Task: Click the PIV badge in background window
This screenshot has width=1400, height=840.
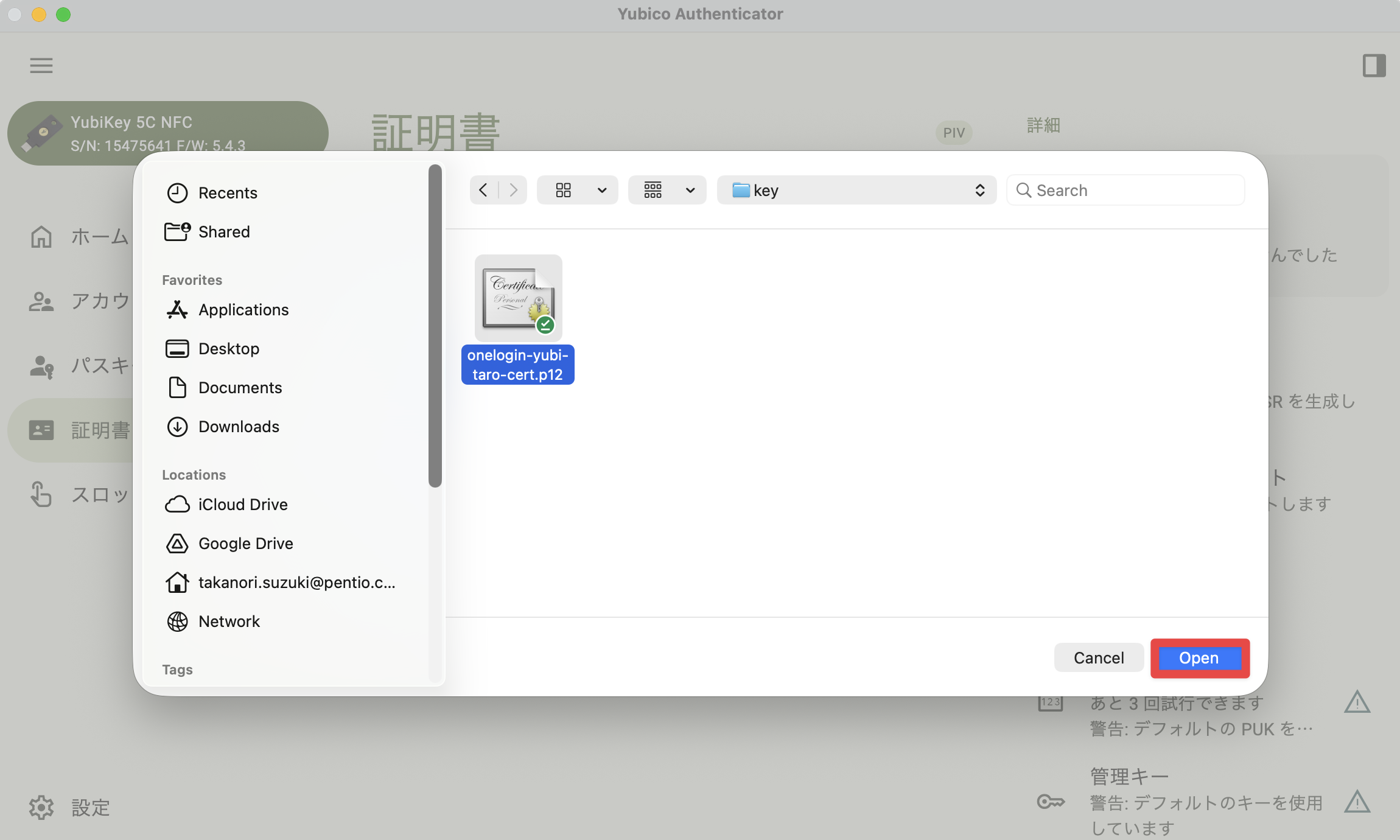Action: 954,133
